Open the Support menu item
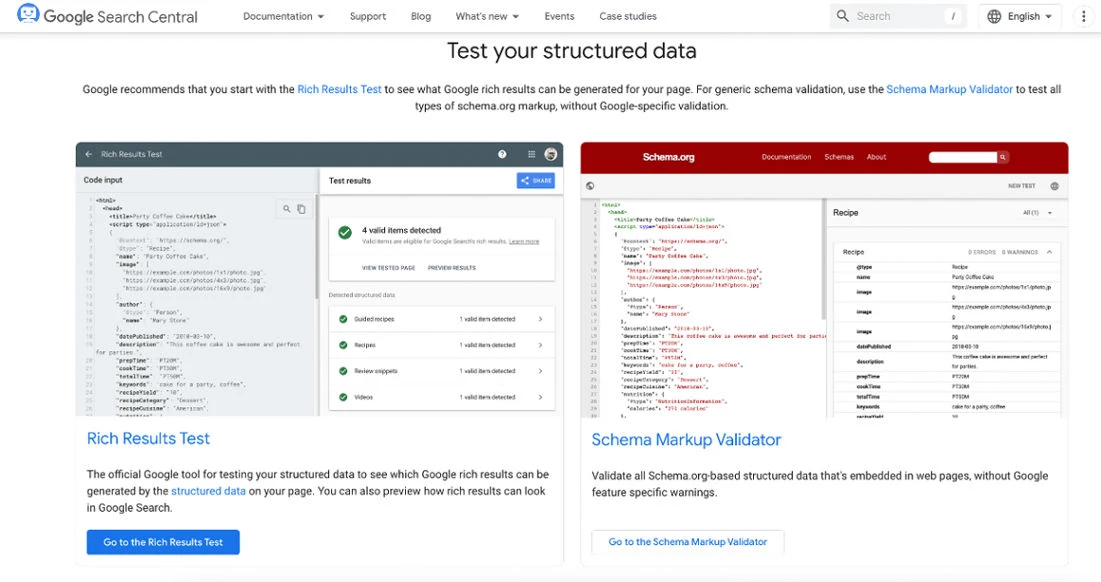This screenshot has width=1101, height=582. 368,16
